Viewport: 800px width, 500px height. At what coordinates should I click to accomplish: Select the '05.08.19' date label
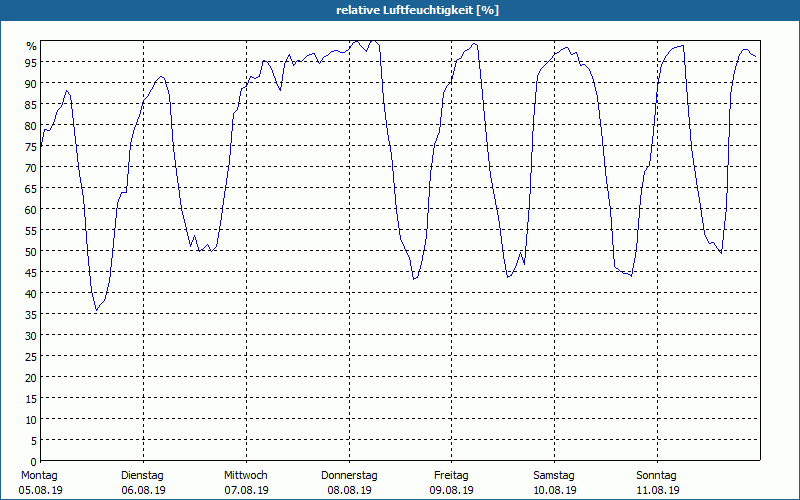click(41, 490)
